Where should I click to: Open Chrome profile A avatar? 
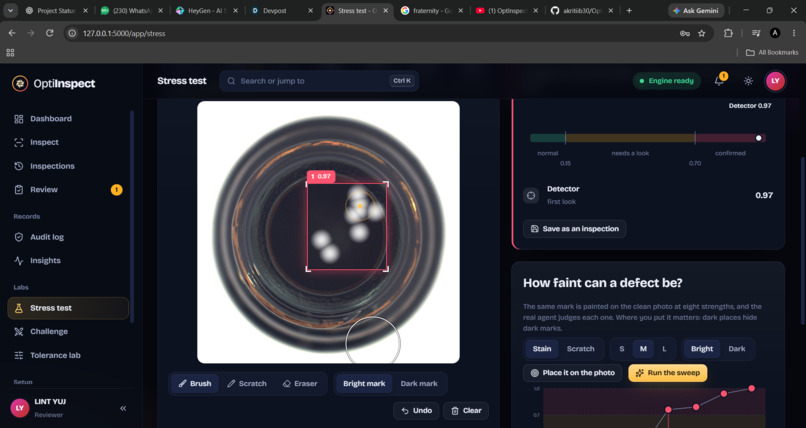[775, 33]
